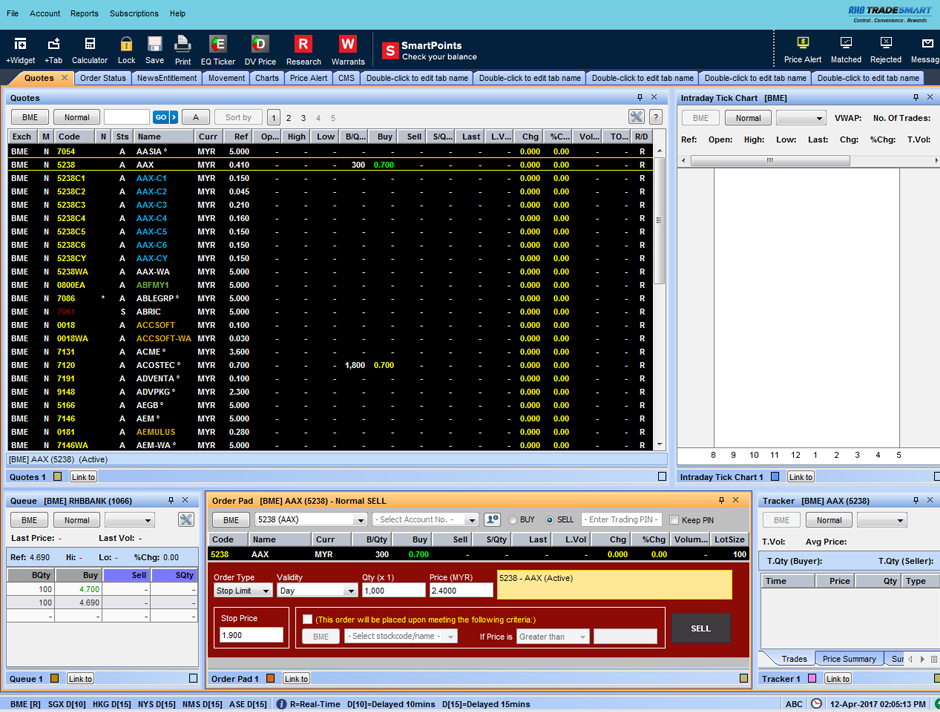
Task: Toggle the Quotes 1 panel bottom-right checkbox
Action: pyautogui.click(x=662, y=476)
